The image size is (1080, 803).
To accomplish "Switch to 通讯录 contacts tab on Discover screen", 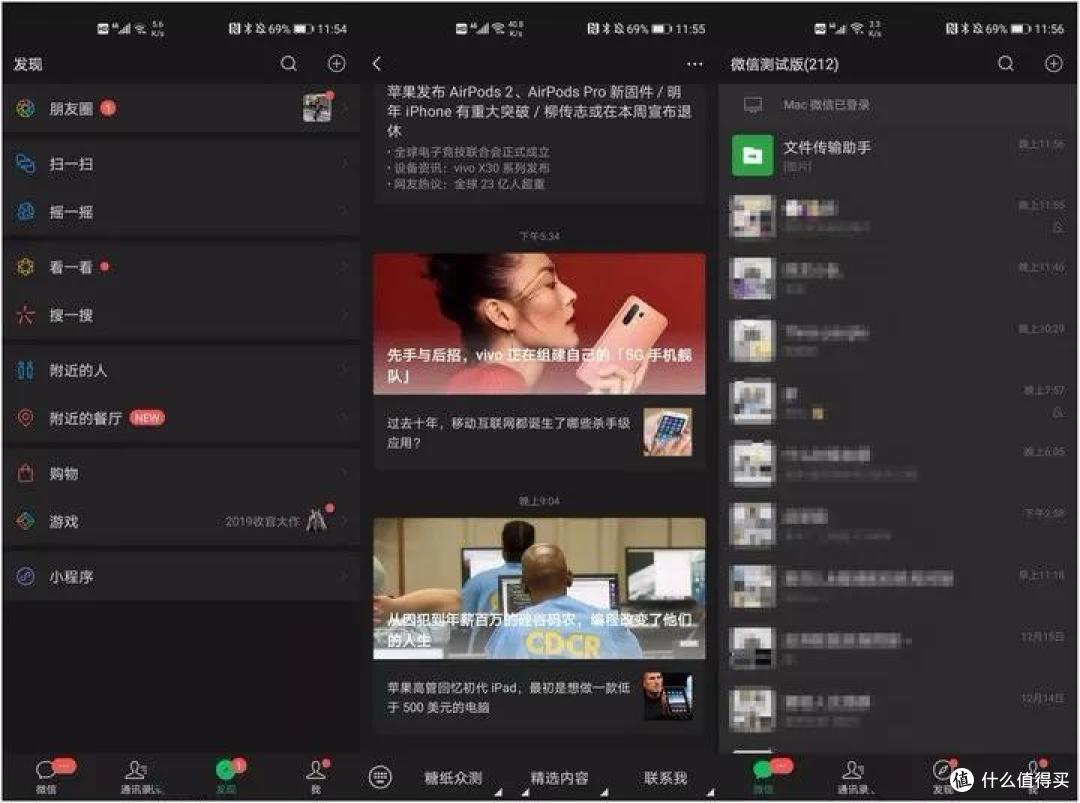I will point(140,777).
